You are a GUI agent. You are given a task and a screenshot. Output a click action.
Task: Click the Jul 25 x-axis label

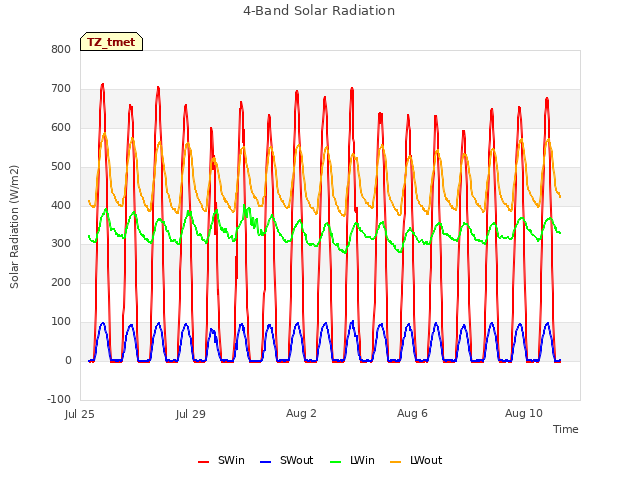click(80, 414)
